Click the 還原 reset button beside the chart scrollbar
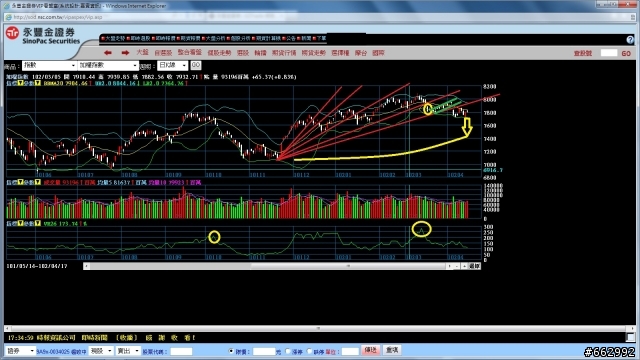The height and width of the screenshot is (360, 640). [x=474, y=266]
